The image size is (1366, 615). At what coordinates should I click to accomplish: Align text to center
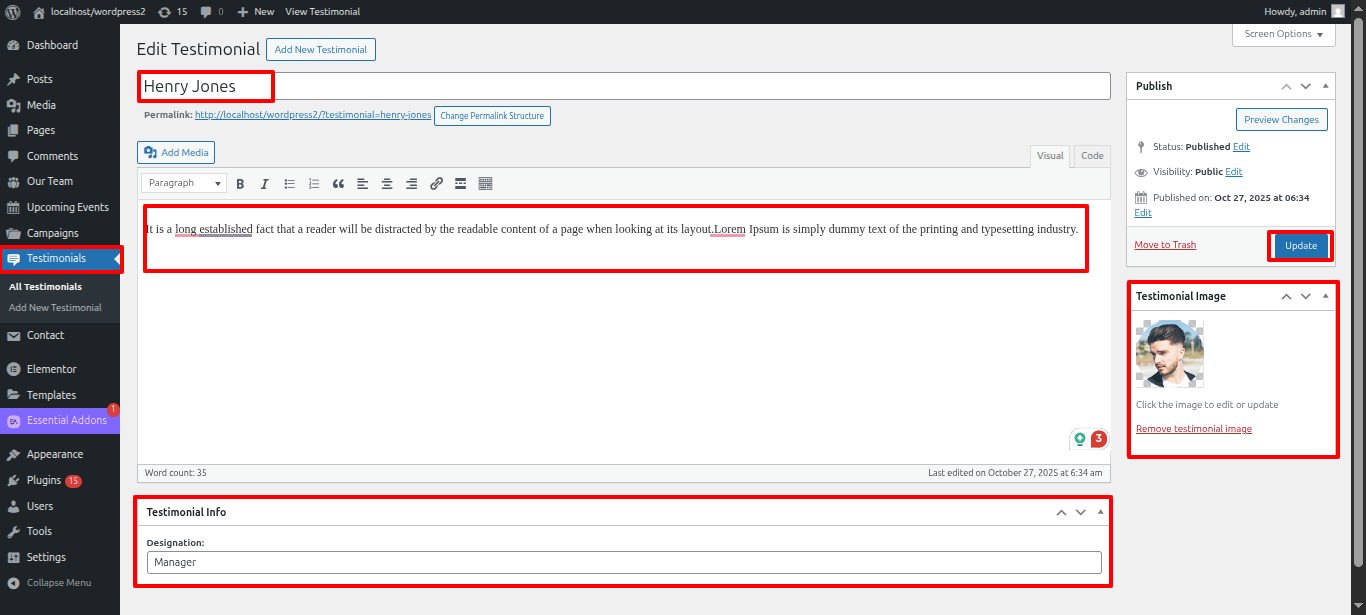[x=387, y=184]
